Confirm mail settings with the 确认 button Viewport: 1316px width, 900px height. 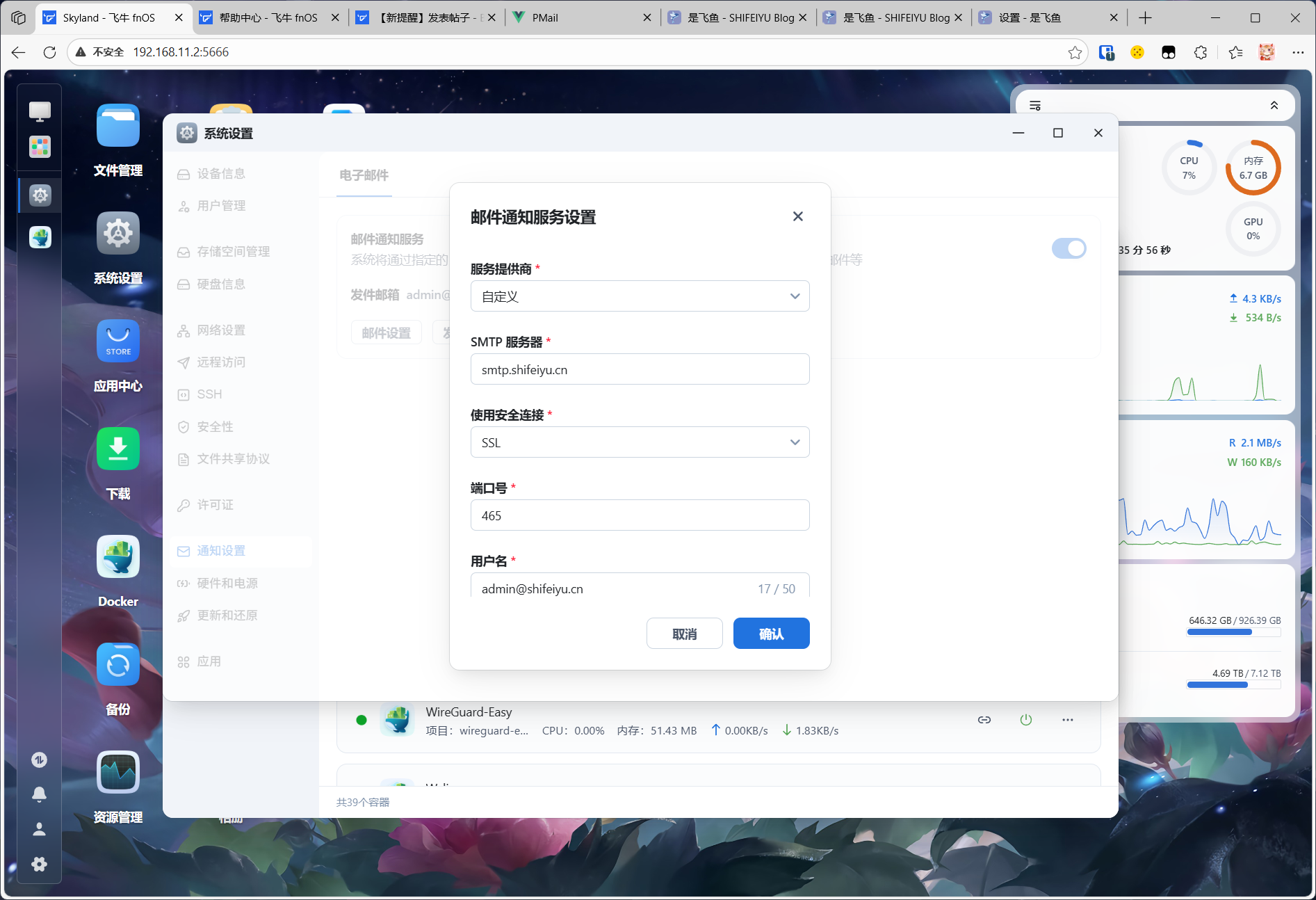tap(772, 634)
